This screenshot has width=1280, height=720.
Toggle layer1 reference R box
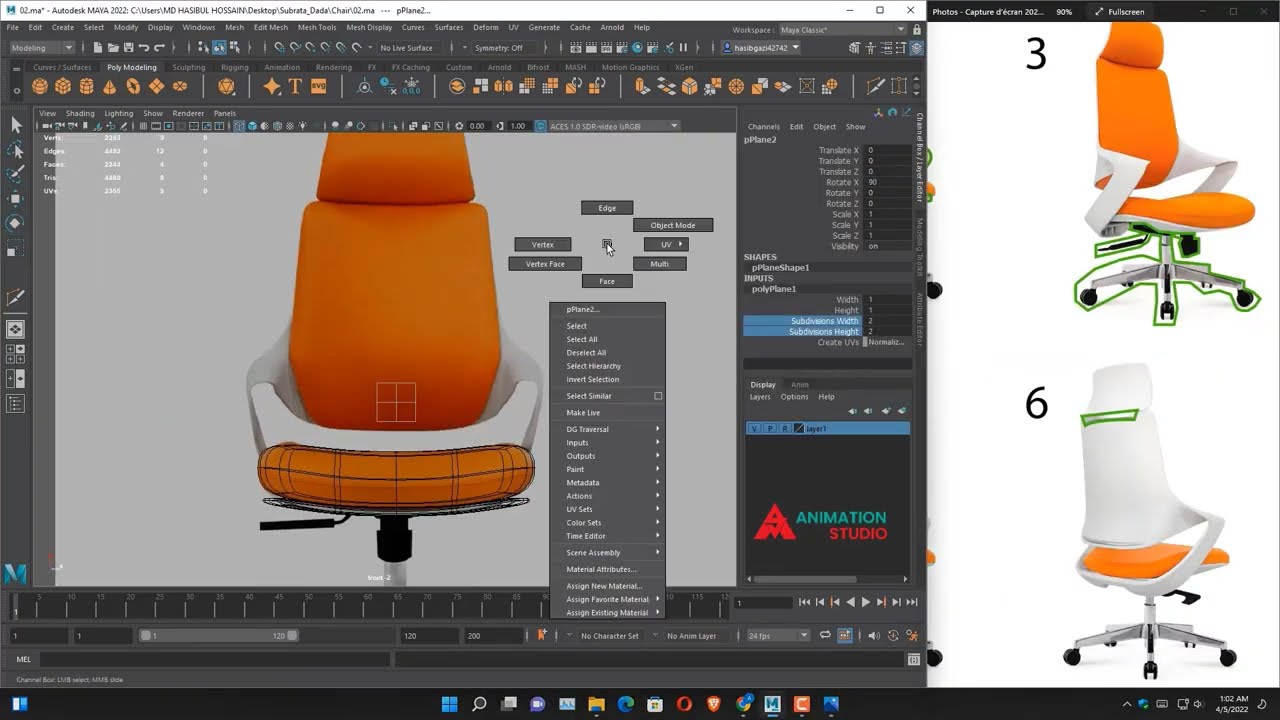785,428
